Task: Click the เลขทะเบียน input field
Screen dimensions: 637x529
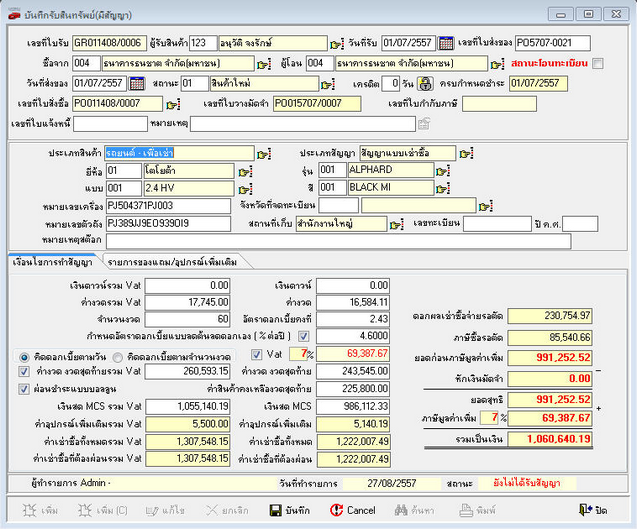Action: point(497,224)
